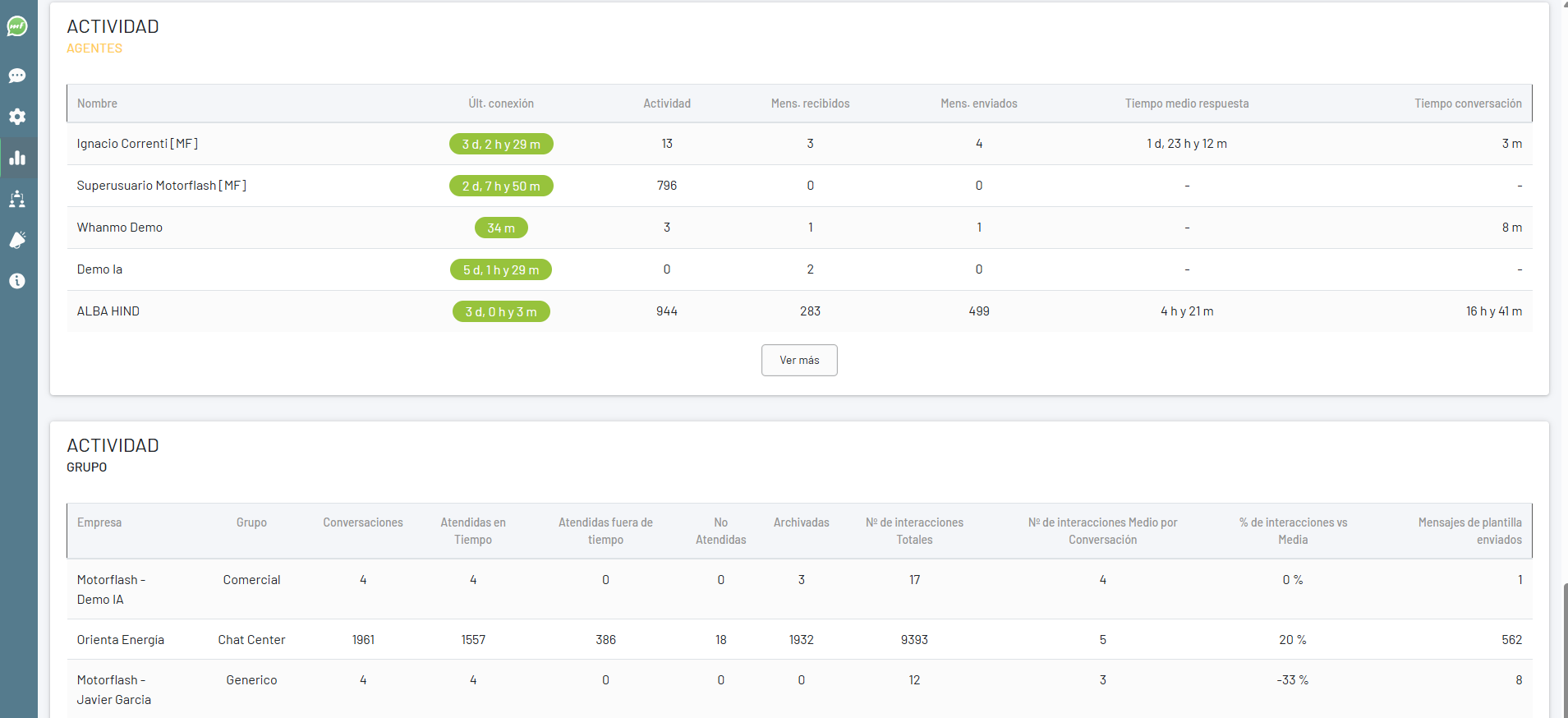Open the chat conversations sidebar icon
Image resolution: width=1568 pixels, height=718 pixels.
(x=17, y=76)
